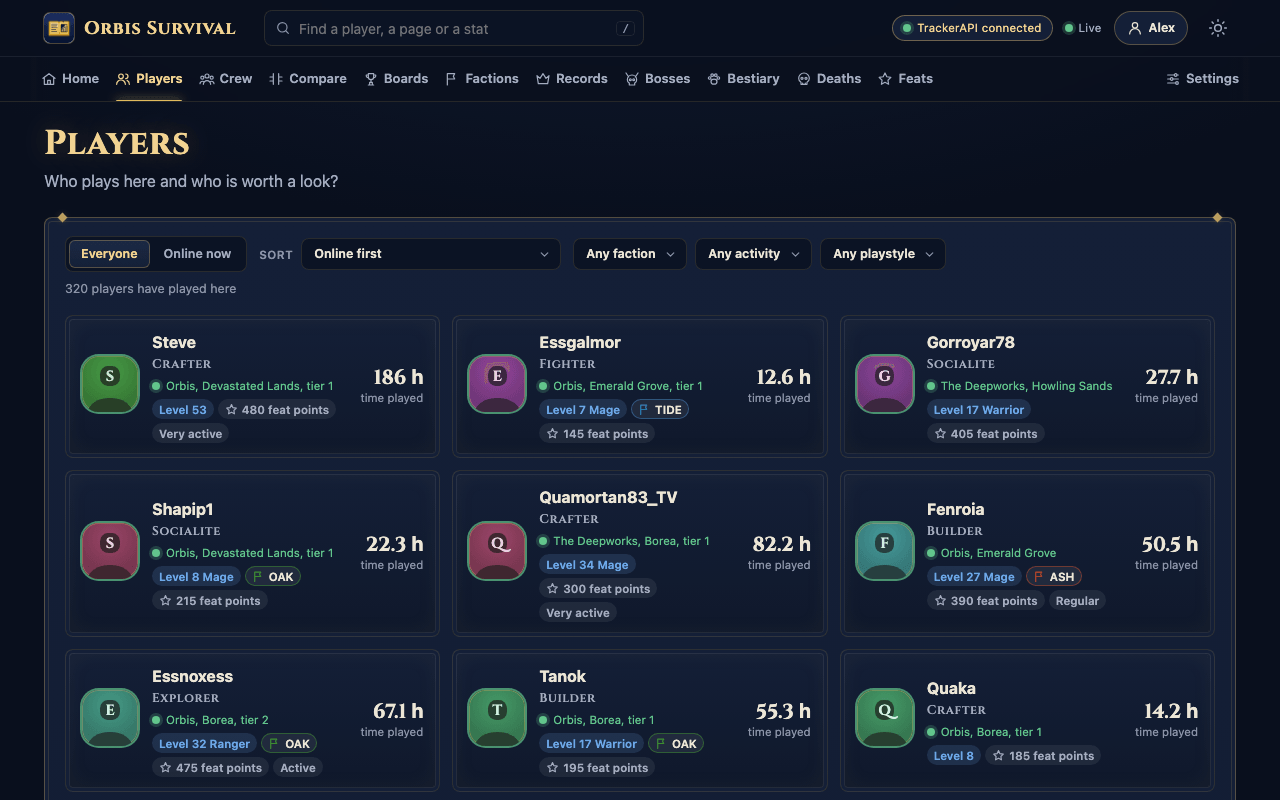Click the flag icon on Fenroia's ASH badge

[x=1039, y=577]
